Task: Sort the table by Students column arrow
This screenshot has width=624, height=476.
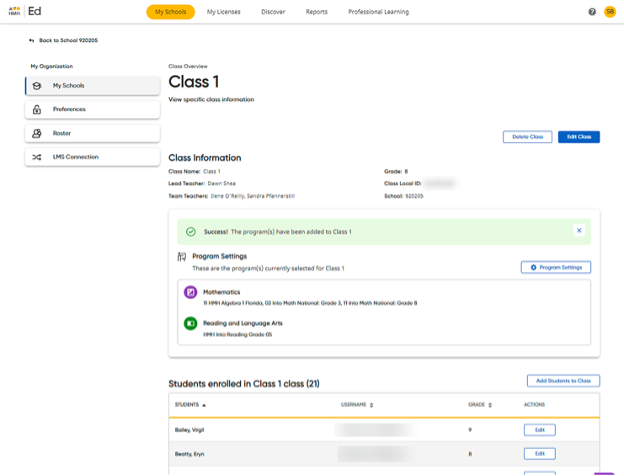Action: pos(204,405)
